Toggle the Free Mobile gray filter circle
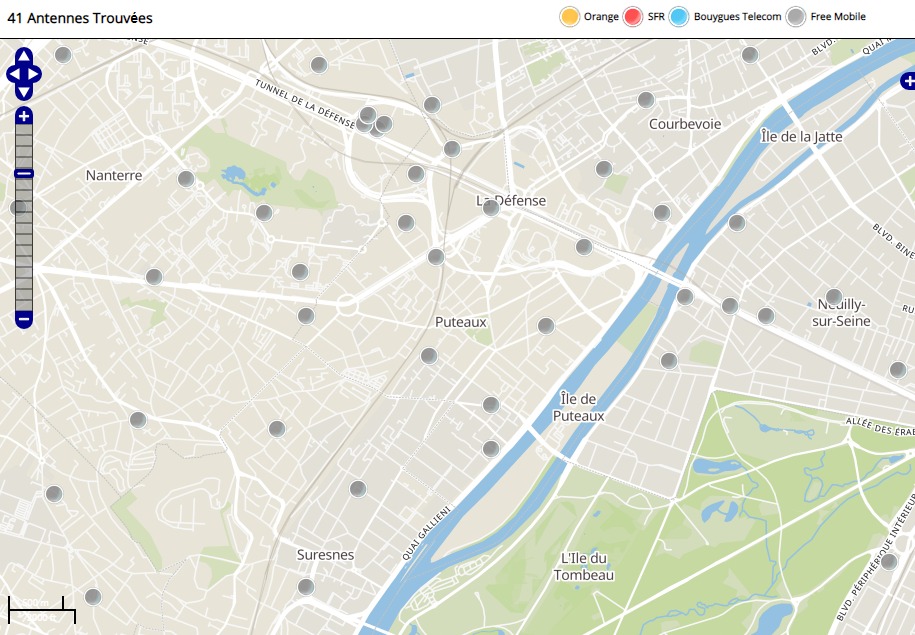The width and height of the screenshot is (915, 635). tap(796, 17)
